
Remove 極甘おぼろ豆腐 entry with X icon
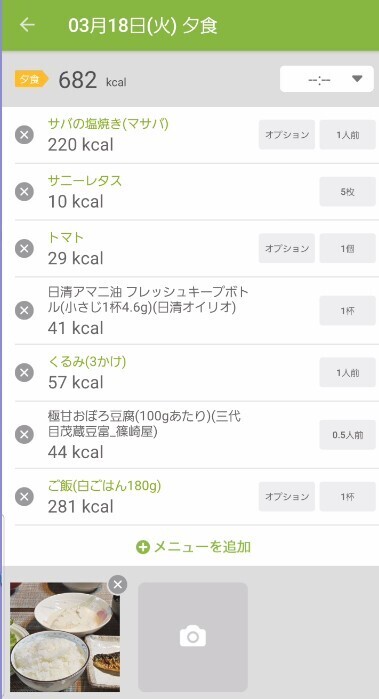[x=24, y=435]
